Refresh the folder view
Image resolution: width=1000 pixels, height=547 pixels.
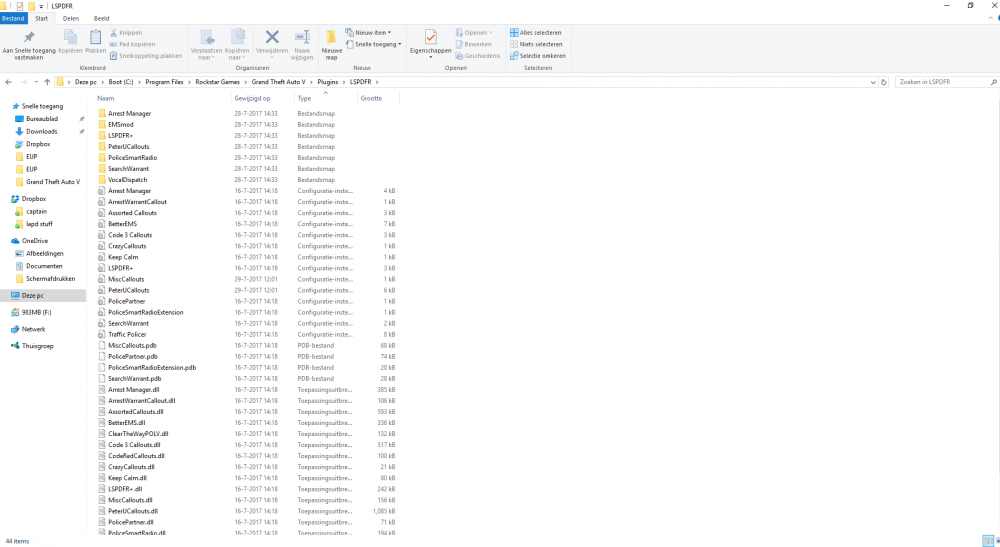(x=883, y=82)
